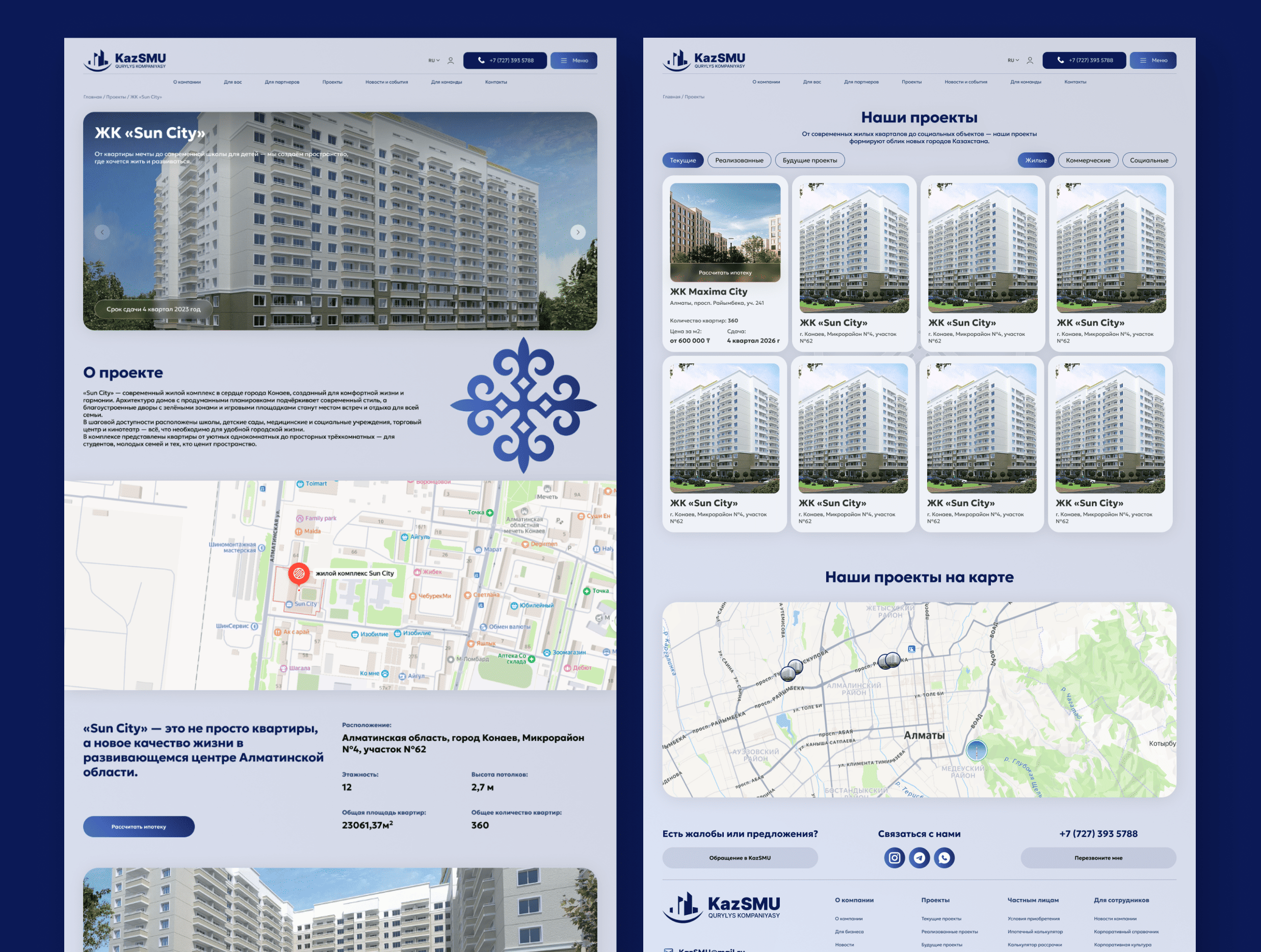Screen dimensions: 1261x952
Task: Go to next slide with right carousel arrow
Action: point(577,232)
